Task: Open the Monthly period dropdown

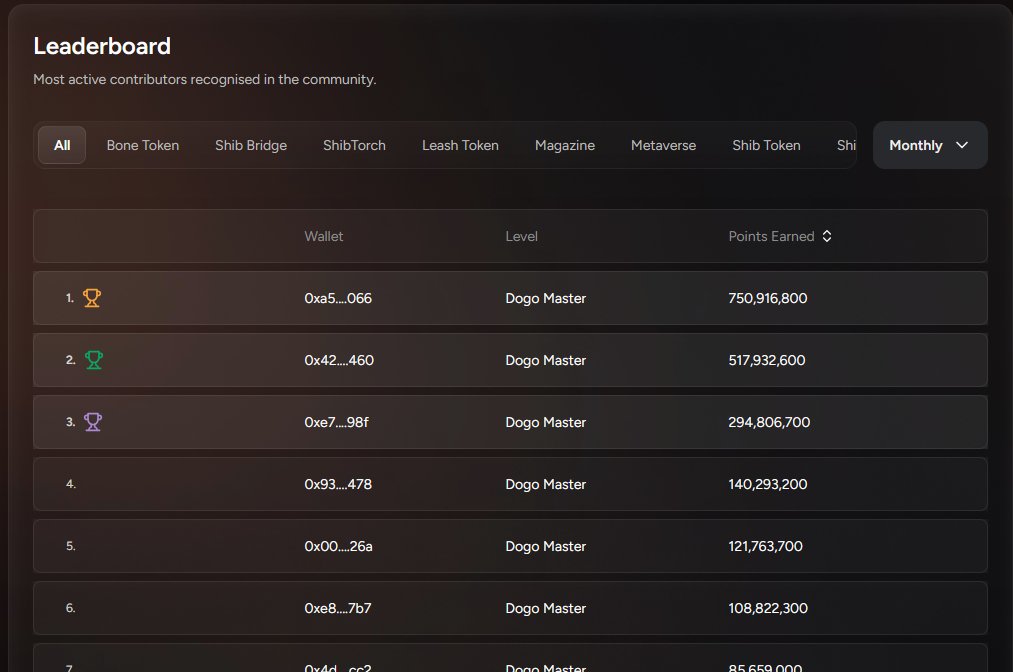Action: point(930,145)
